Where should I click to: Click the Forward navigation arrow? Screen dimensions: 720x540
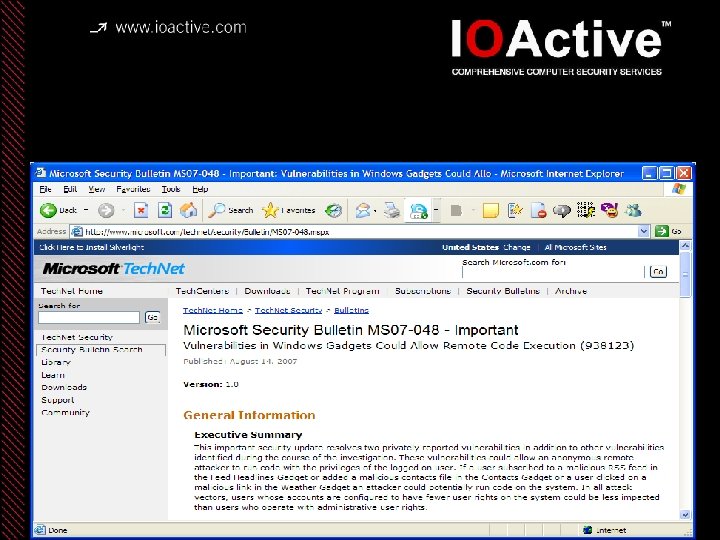pyautogui.click(x=106, y=210)
